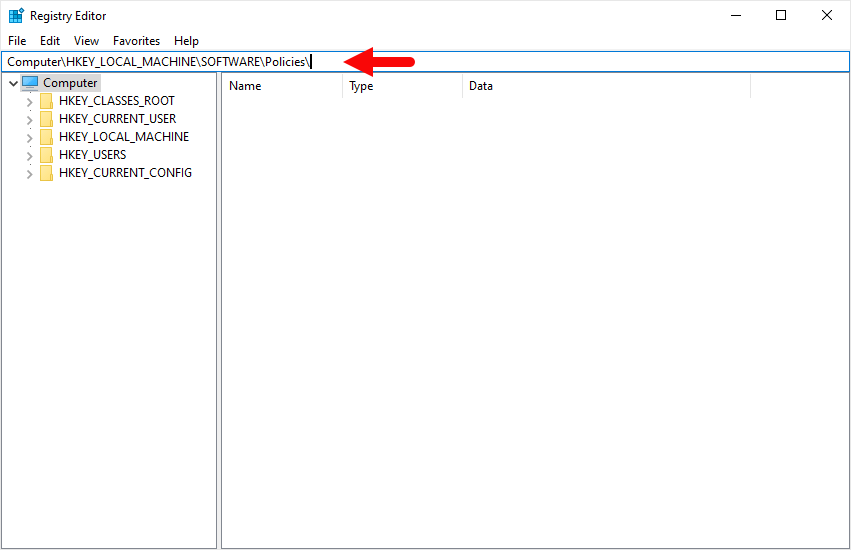
Task: Click the HKEY_CURRENT_CONFIG folder icon
Action: tap(47, 173)
